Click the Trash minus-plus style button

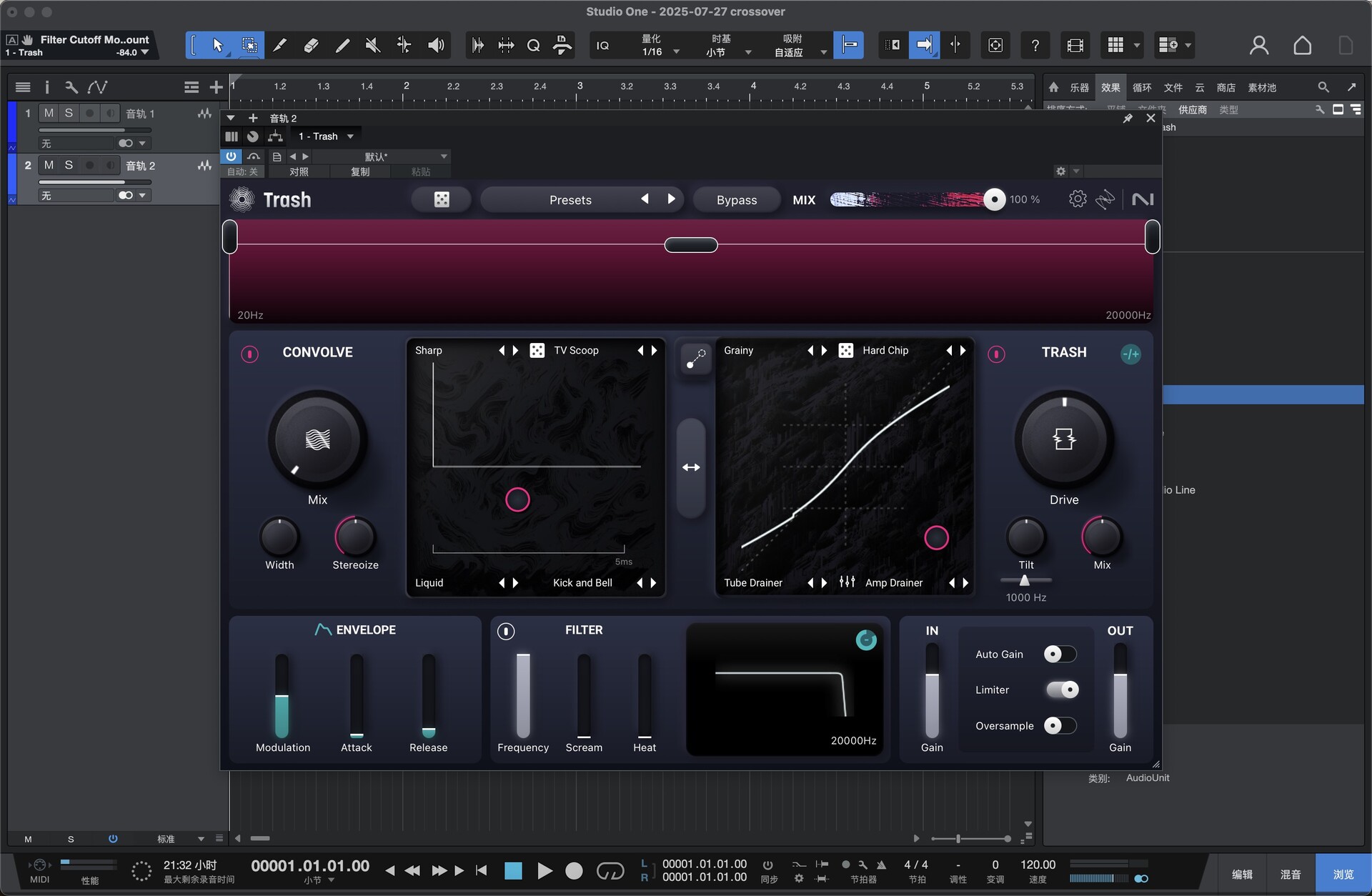[1130, 354]
